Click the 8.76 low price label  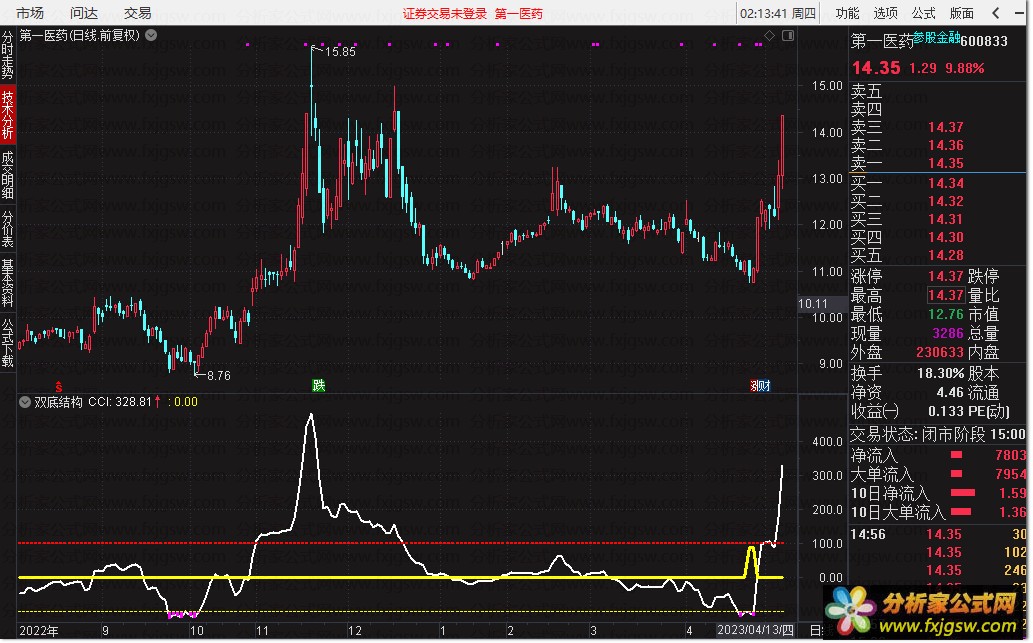point(219,376)
